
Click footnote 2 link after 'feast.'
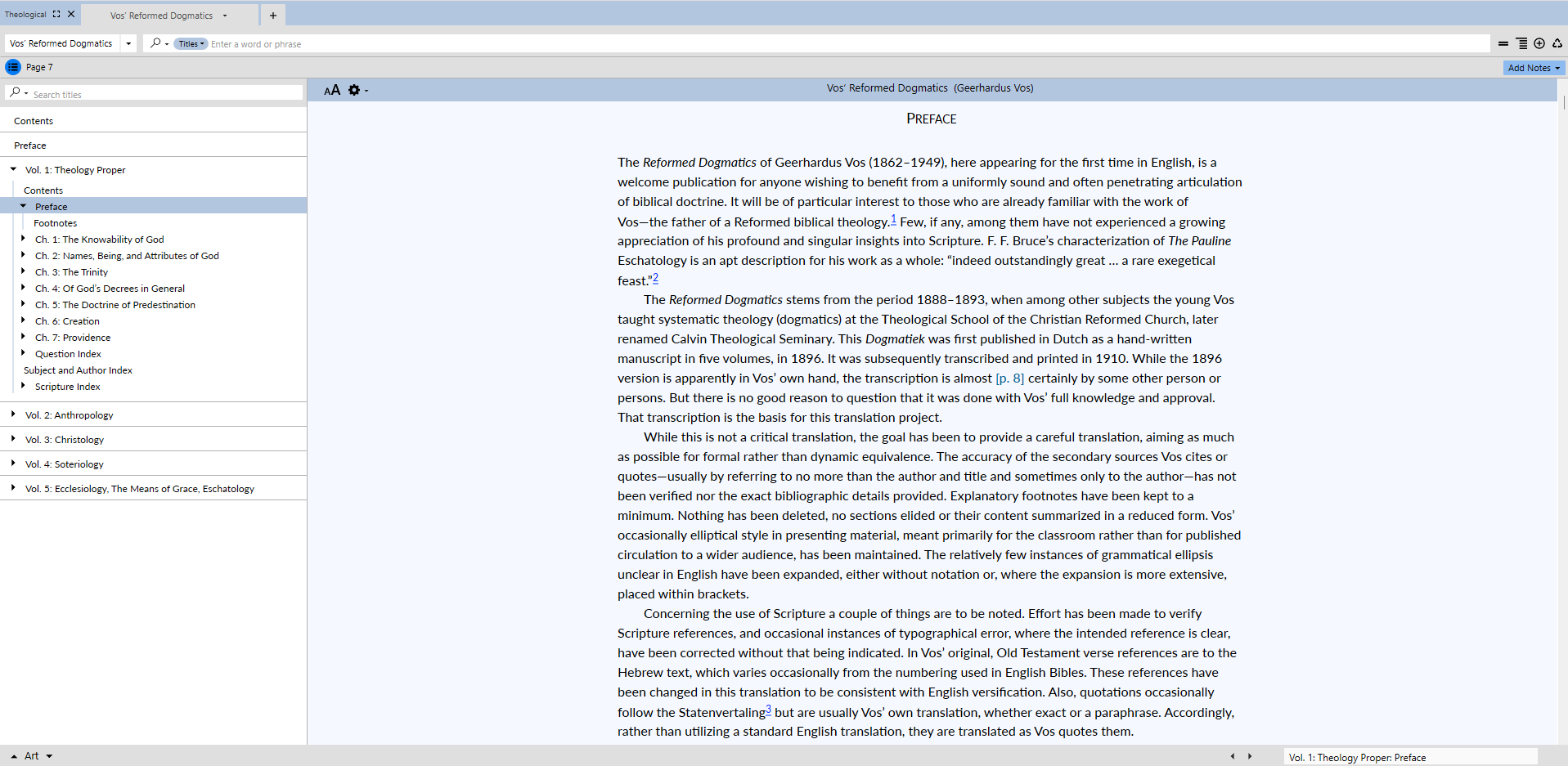point(655,278)
